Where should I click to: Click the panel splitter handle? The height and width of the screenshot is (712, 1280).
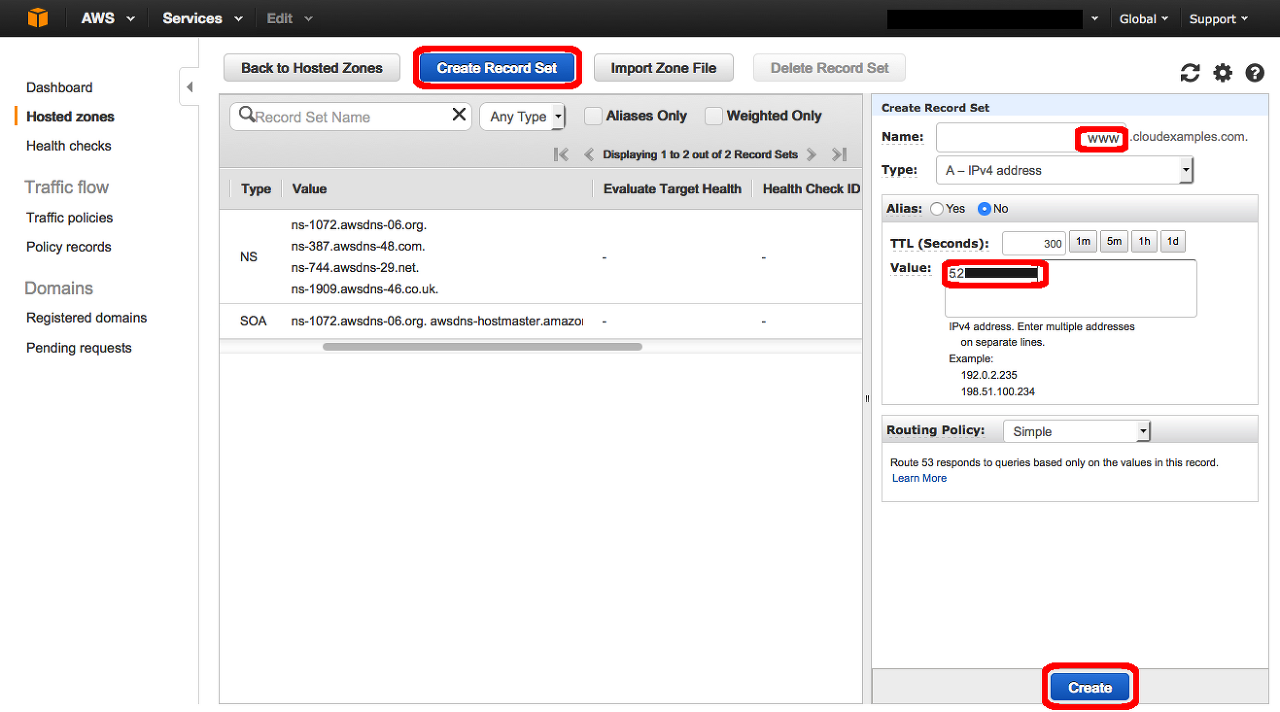click(x=867, y=398)
